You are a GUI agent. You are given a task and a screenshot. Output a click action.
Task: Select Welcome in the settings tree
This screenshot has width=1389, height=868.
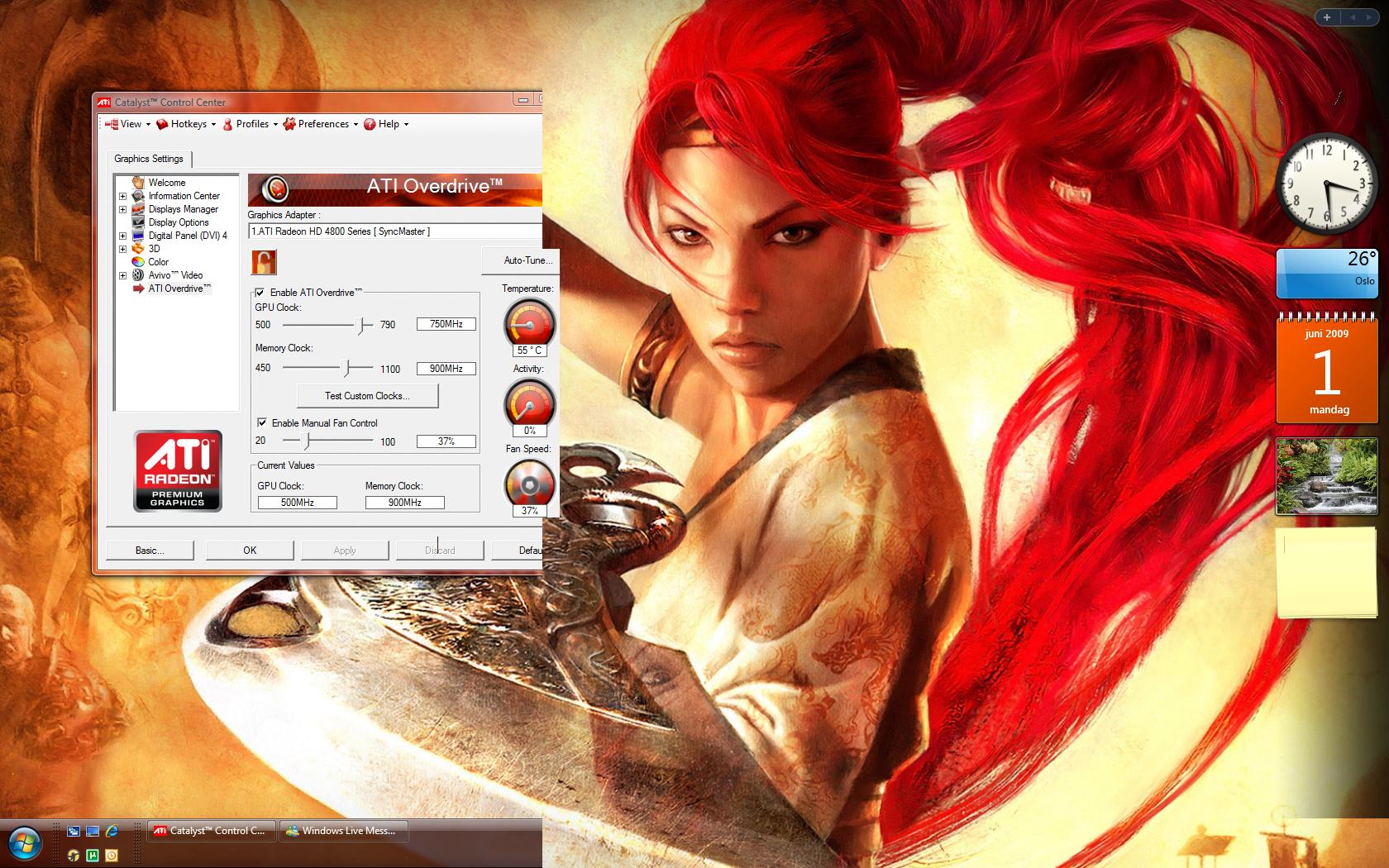167,183
